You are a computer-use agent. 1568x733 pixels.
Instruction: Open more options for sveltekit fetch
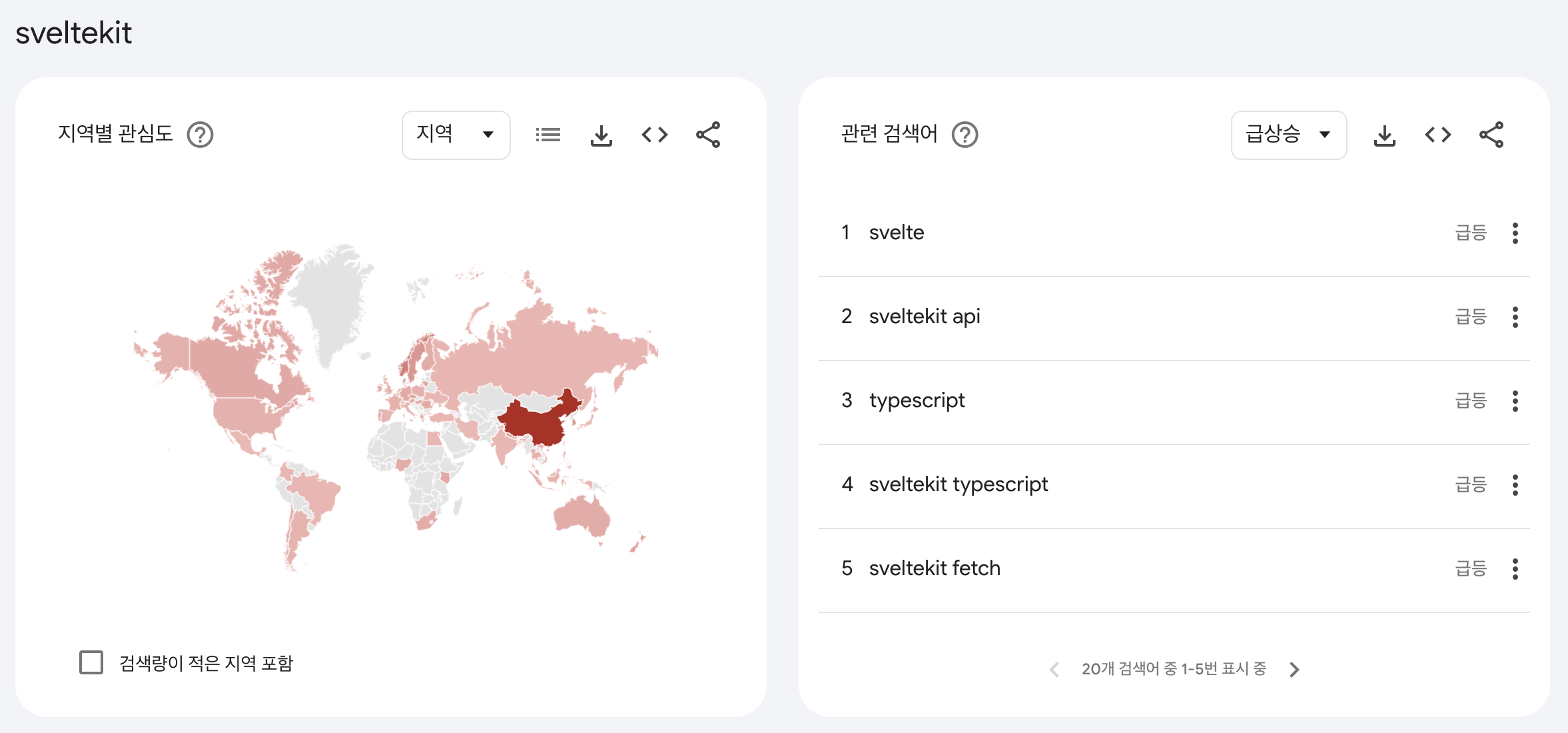point(1515,569)
